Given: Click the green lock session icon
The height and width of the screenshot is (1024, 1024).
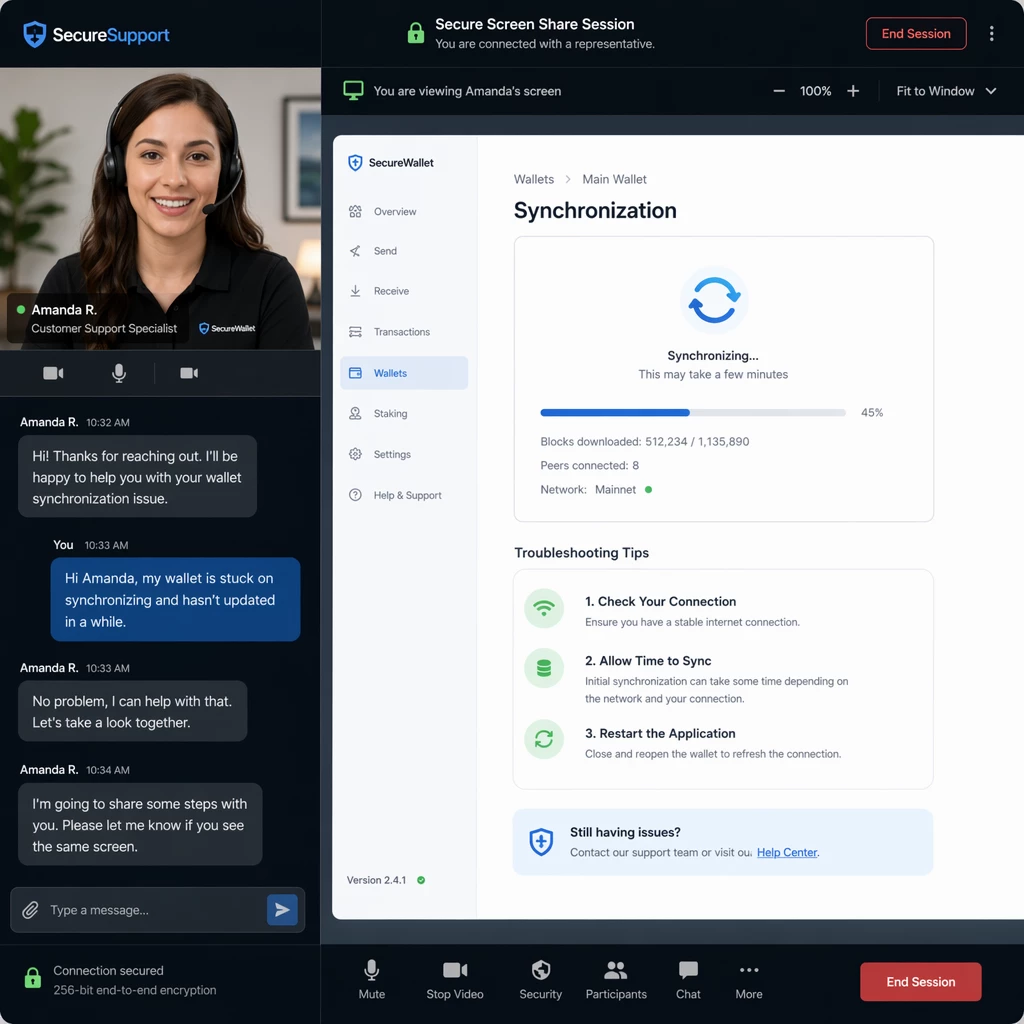Looking at the screenshot, I should [415, 33].
